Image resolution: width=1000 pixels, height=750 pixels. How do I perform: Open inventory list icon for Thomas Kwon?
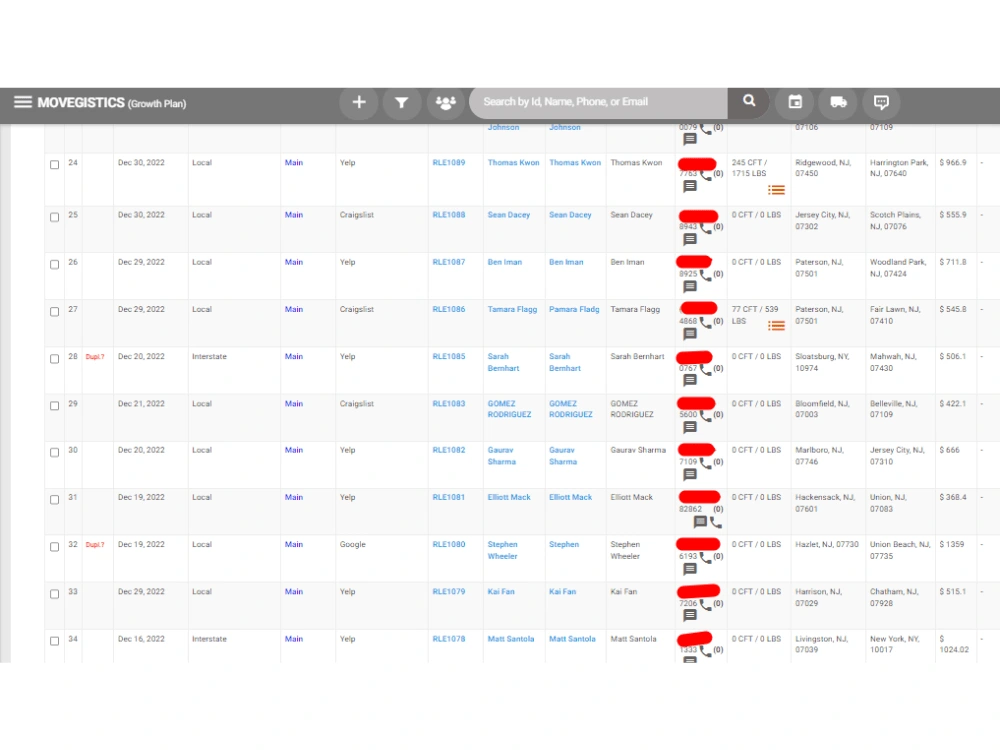pyautogui.click(x=776, y=189)
